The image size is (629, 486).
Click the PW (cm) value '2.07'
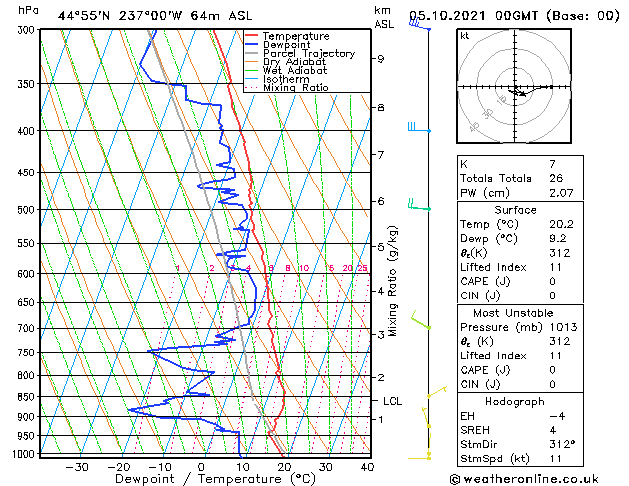pyautogui.click(x=561, y=193)
